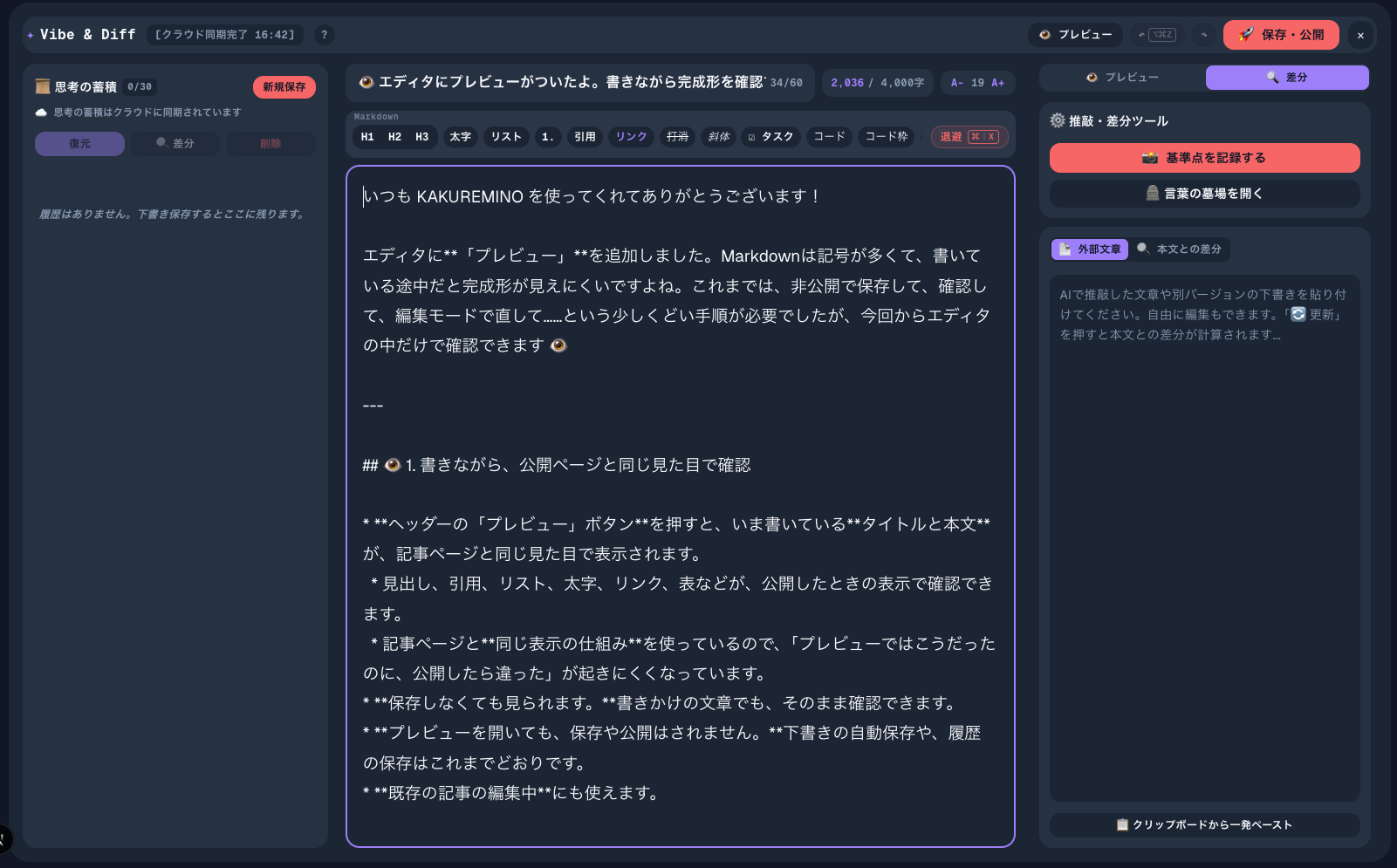Switch to the purple 差分 tab in right panel
This screenshot has width=1397, height=868.
pos(1287,78)
